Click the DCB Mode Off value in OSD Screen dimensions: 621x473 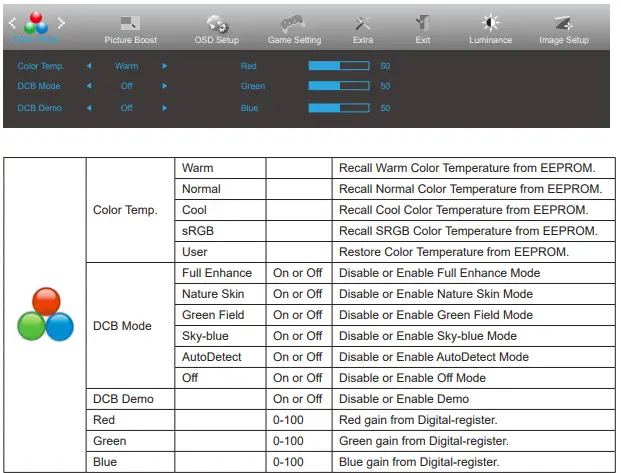click(127, 86)
